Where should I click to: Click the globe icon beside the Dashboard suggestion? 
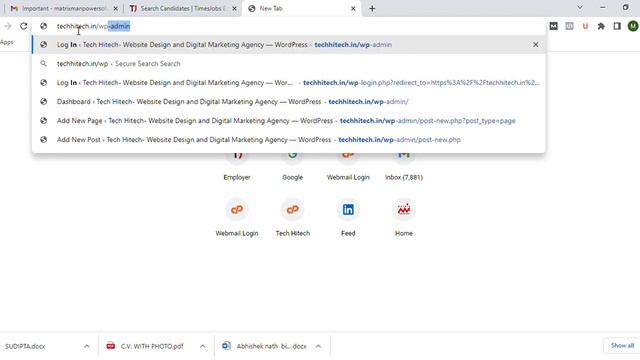(x=43, y=102)
